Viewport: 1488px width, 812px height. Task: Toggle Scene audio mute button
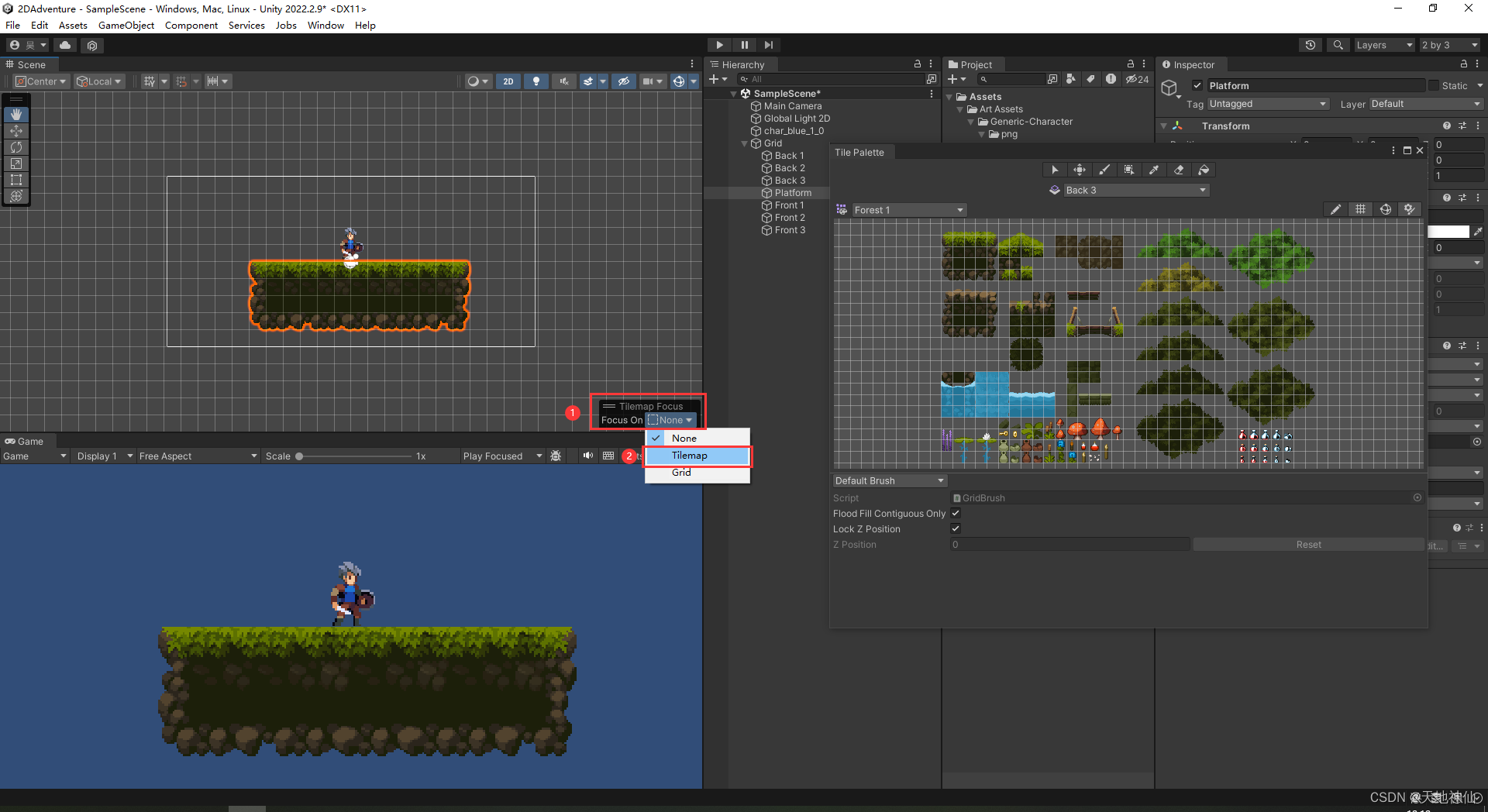(563, 81)
